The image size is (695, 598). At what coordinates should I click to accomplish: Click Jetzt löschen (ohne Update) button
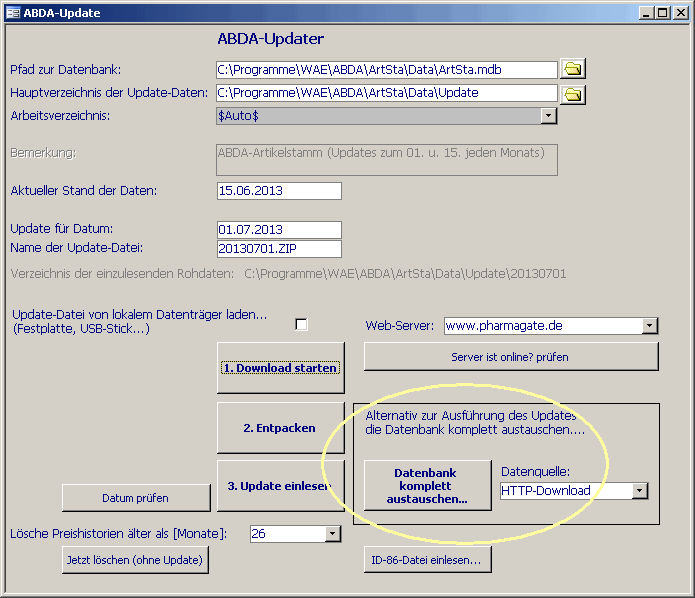tap(135, 560)
